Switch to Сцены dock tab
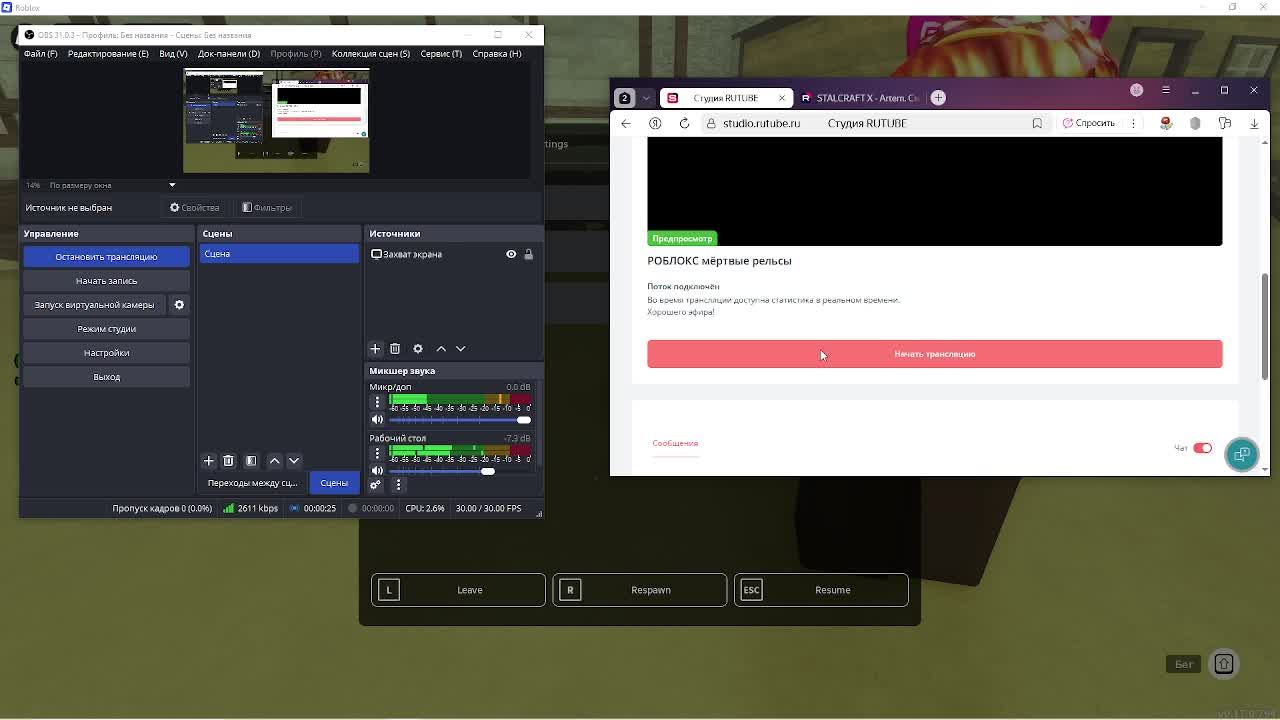Image resolution: width=1280 pixels, height=720 pixels. click(334, 483)
